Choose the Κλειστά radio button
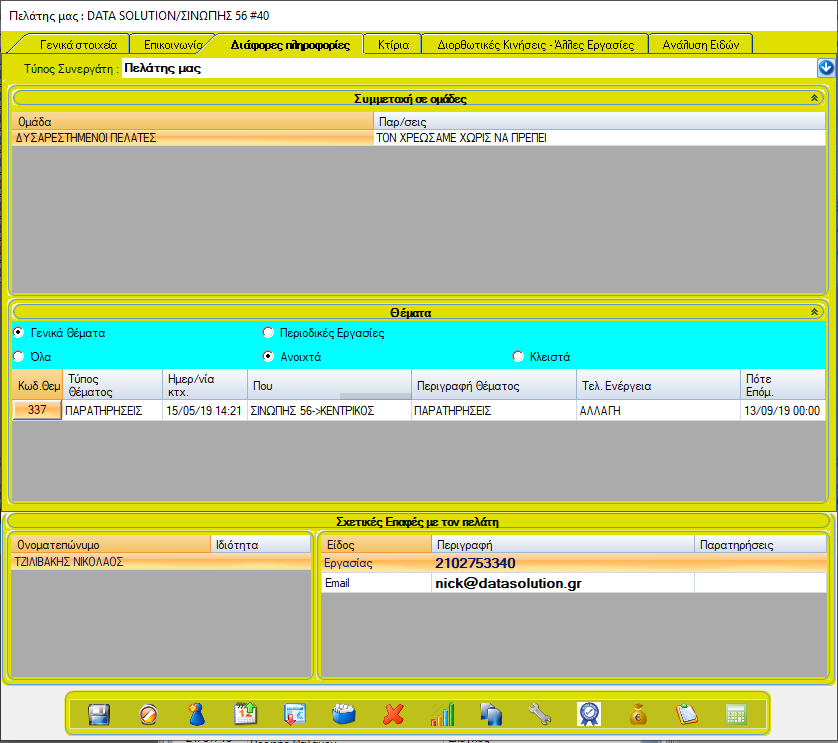This screenshot has height=743, width=838. tap(518, 357)
